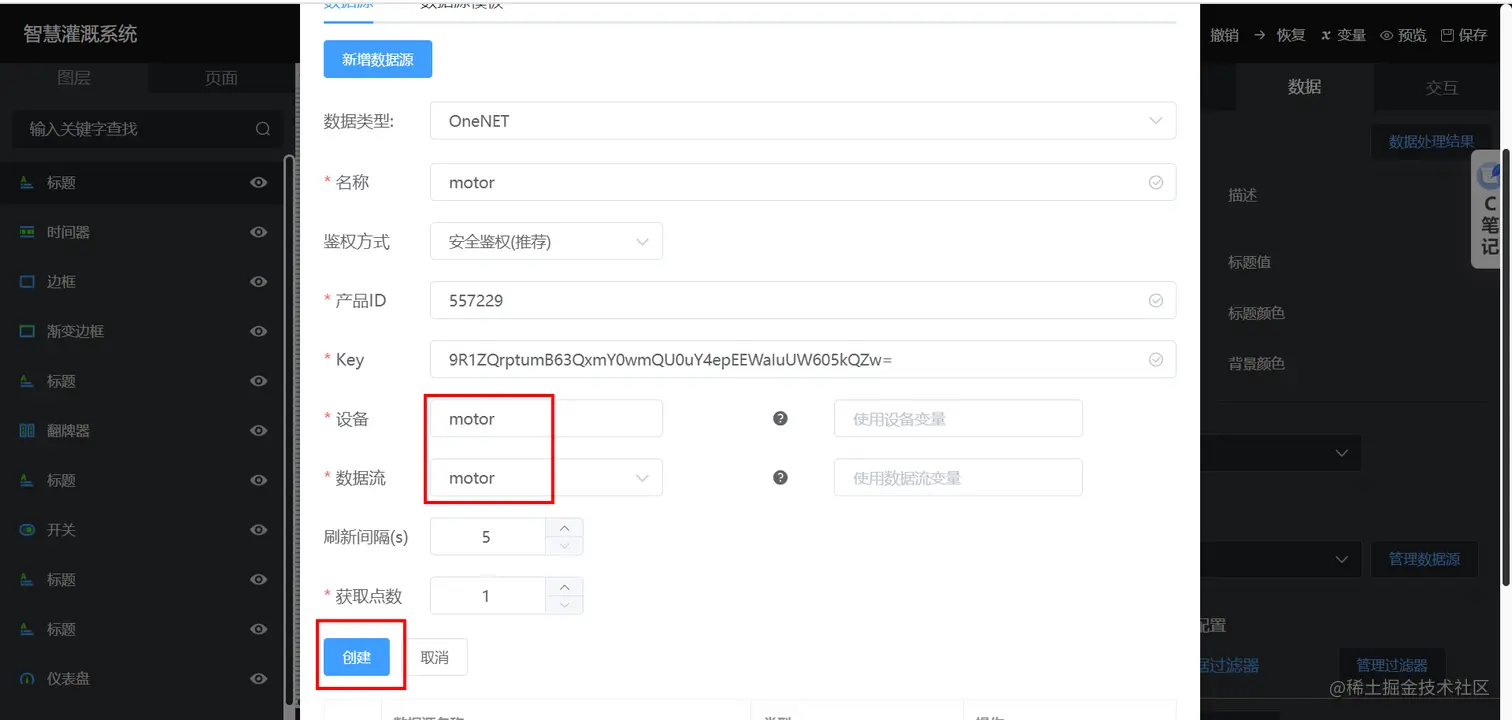
Task: Click help icon next to 数据流 field
Action: (781, 477)
